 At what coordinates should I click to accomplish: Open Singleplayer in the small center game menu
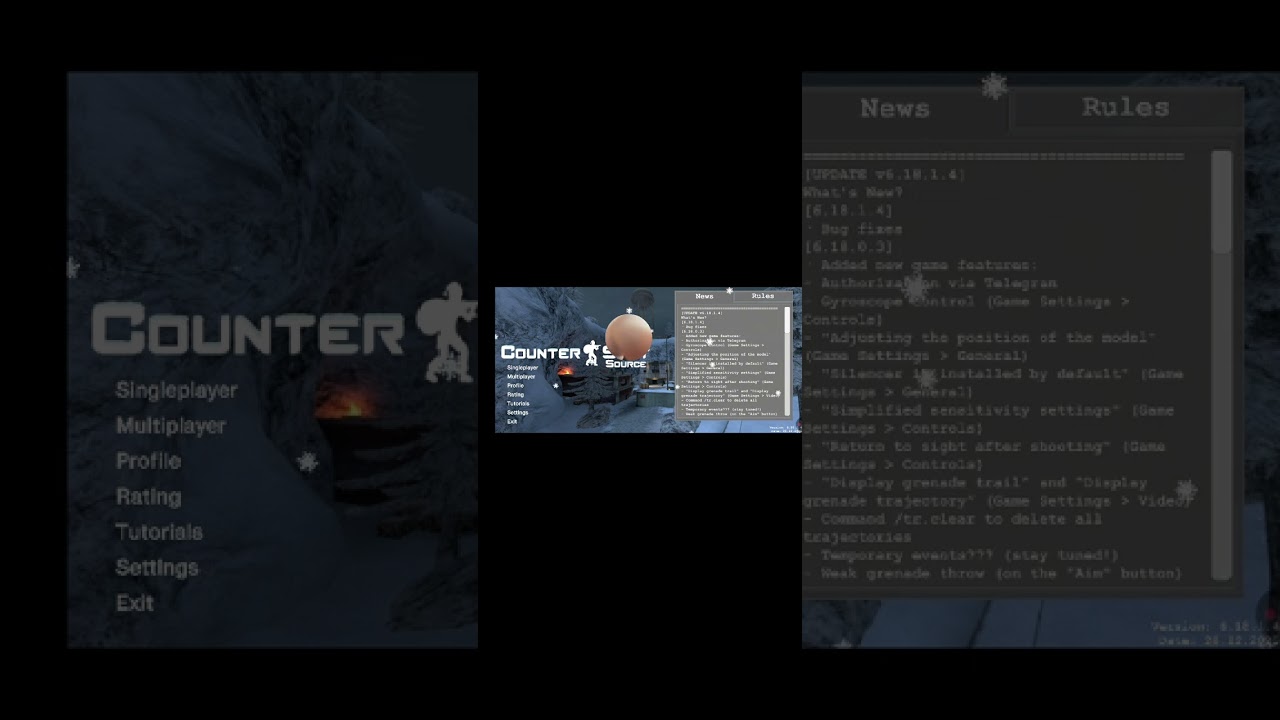pyautogui.click(x=522, y=368)
